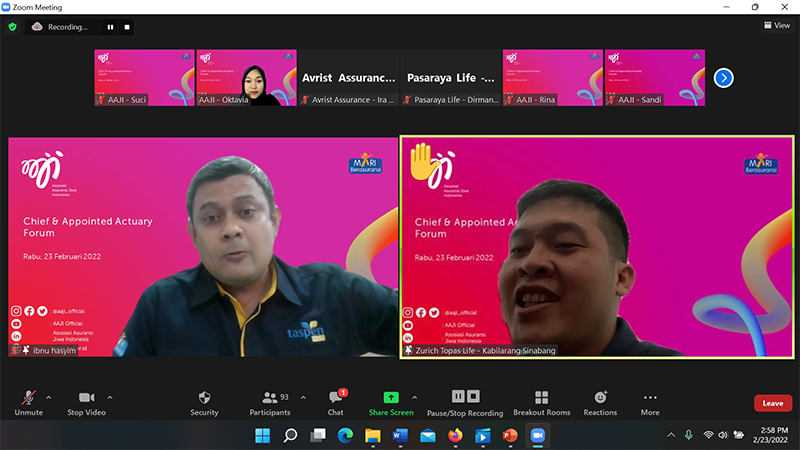Open the View layout menu
Viewport: 800px width, 450px height.
coord(777,25)
